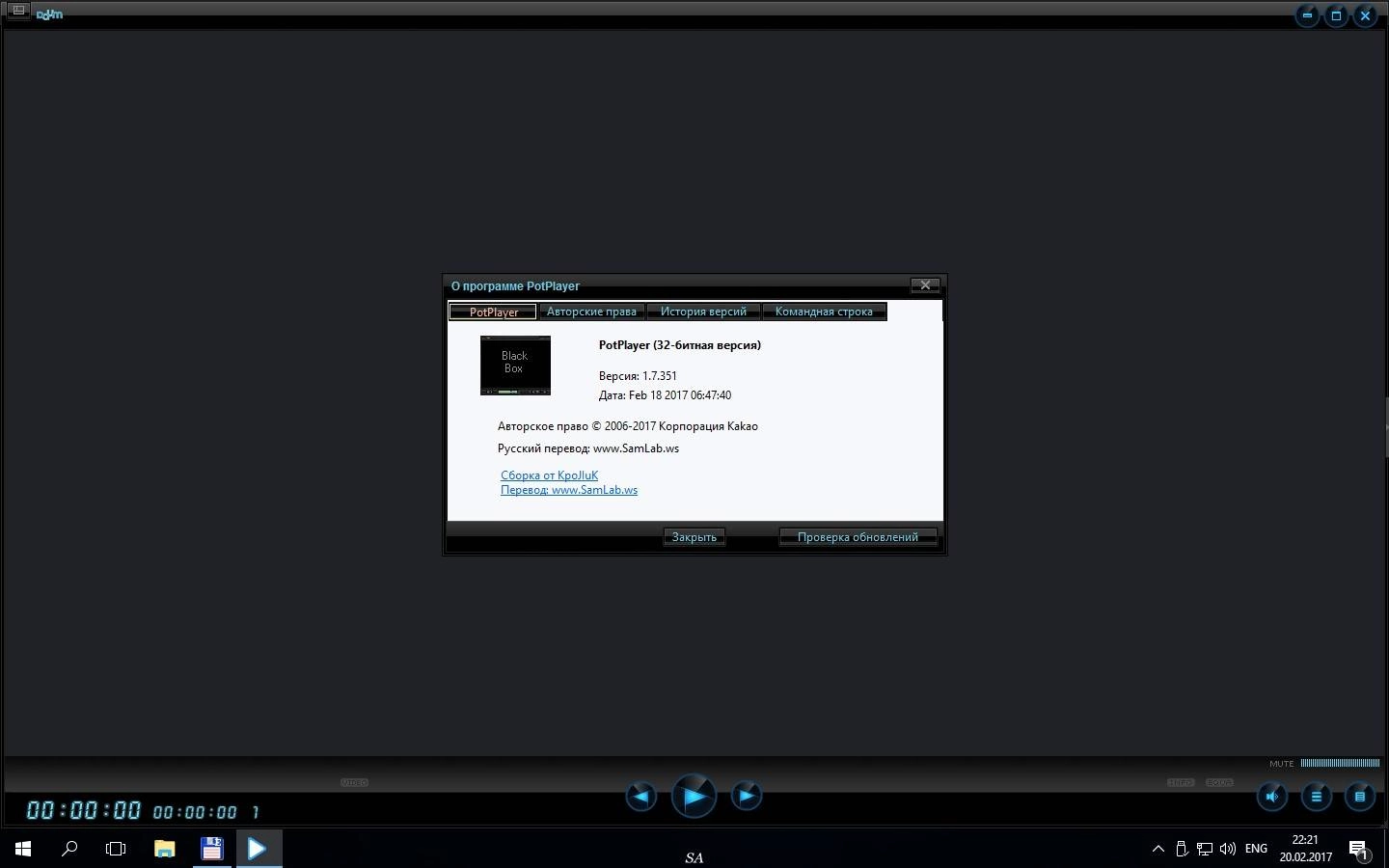Click the Корпорация Kakao copyright line

(628, 426)
